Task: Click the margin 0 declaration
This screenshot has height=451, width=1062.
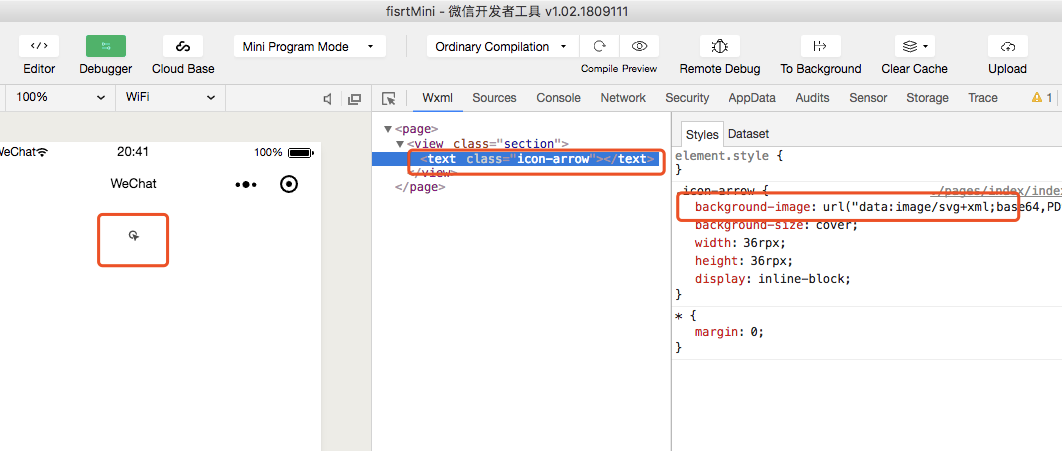Action: [729, 332]
